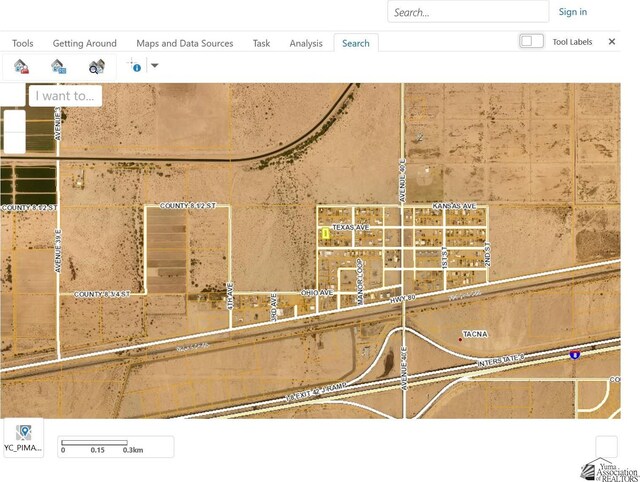Click the 2ND ST street label
Viewport: 640px width, 482px height.
(x=487, y=254)
